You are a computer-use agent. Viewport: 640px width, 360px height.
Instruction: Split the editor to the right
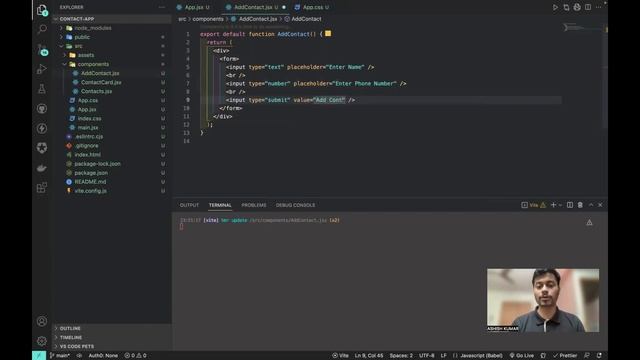pyautogui.click(x=588, y=7)
